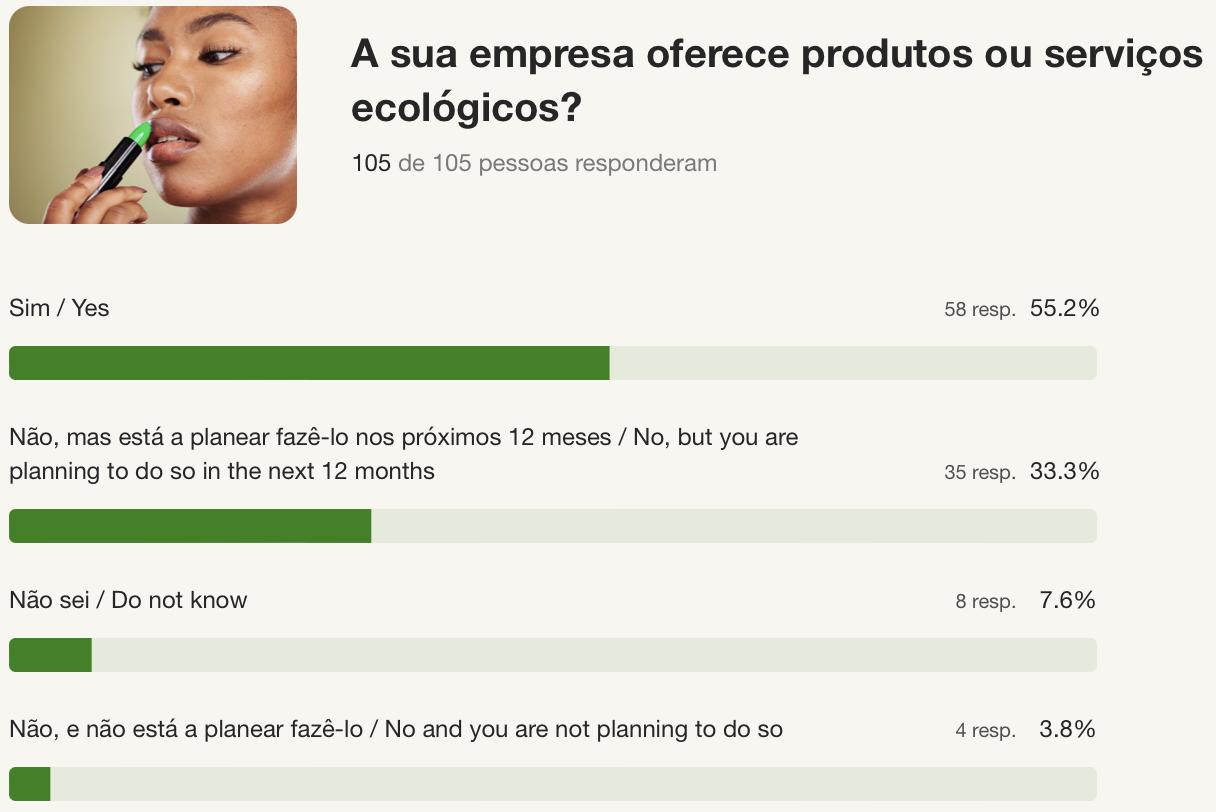
Task: Select the 'planning to do so in next 12 months' answer
Action: pos(403,454)
